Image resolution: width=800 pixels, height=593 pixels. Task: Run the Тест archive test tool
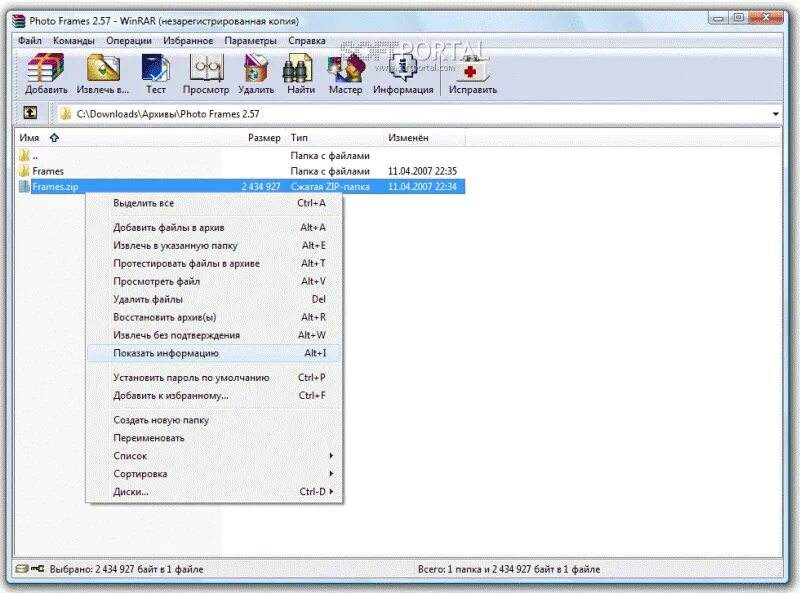[156, 68]
